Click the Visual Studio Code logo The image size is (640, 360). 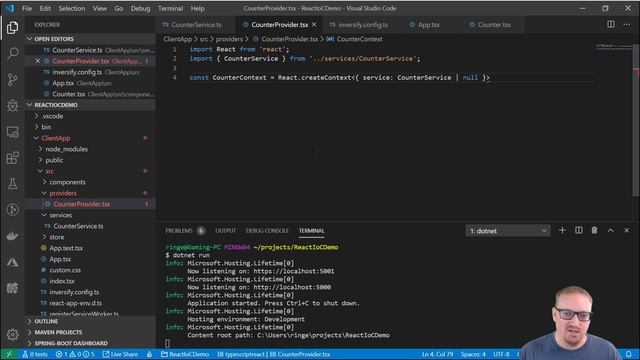click(10, 8)
